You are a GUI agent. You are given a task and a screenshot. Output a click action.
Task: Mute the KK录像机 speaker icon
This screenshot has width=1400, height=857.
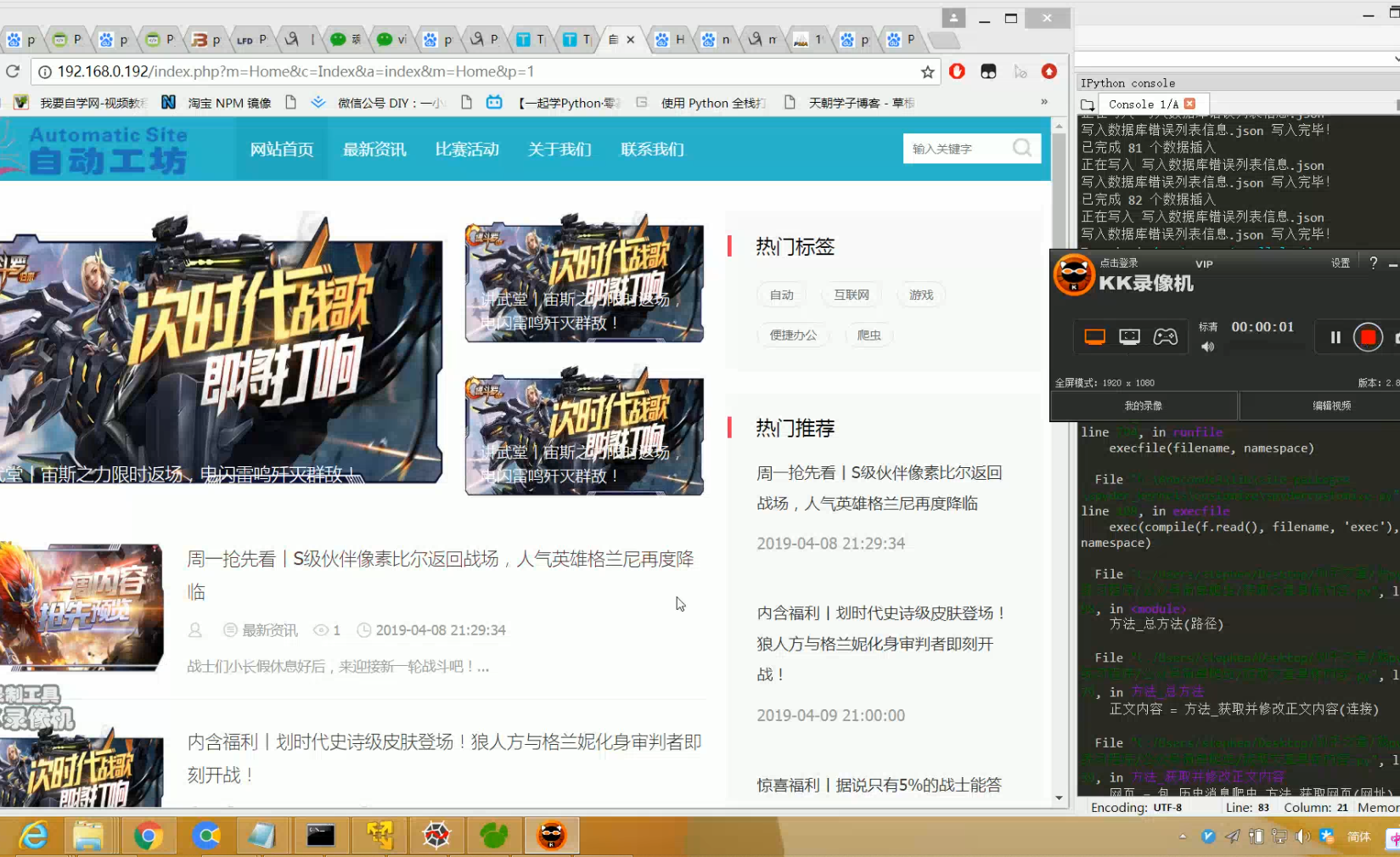1207,347
